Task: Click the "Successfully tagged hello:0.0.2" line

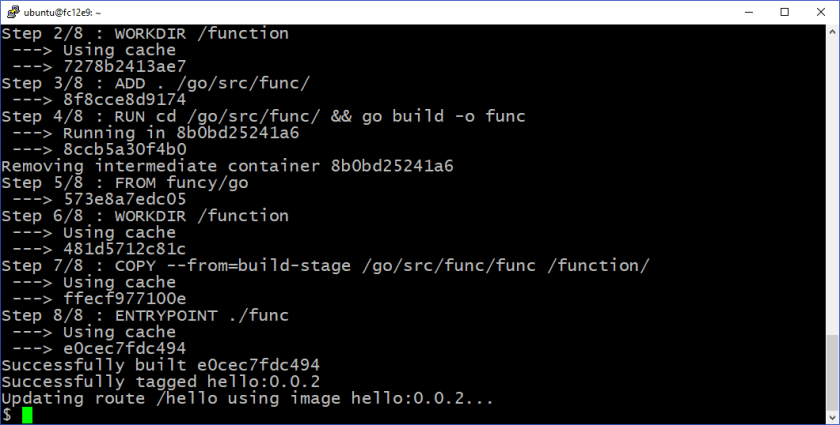Action: pos(161,382)
